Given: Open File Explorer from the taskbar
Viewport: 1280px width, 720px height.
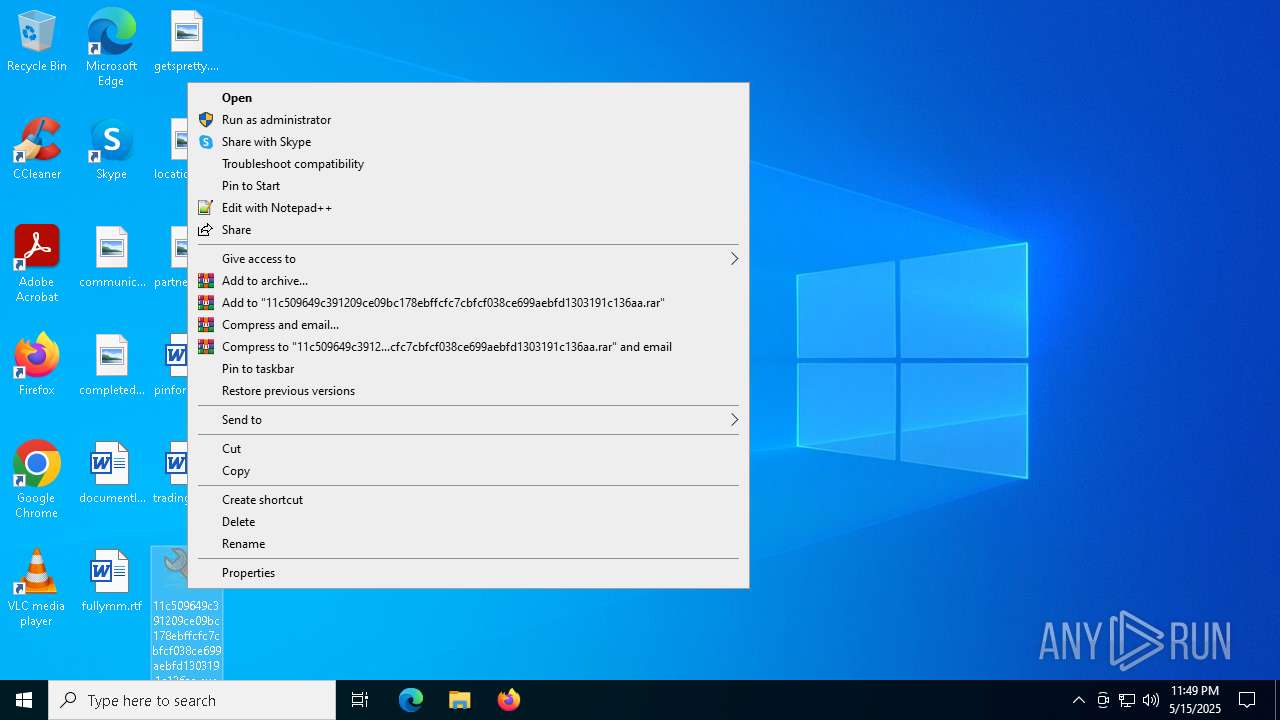Looking at the screenshot, I should click(x=460, y=700).
